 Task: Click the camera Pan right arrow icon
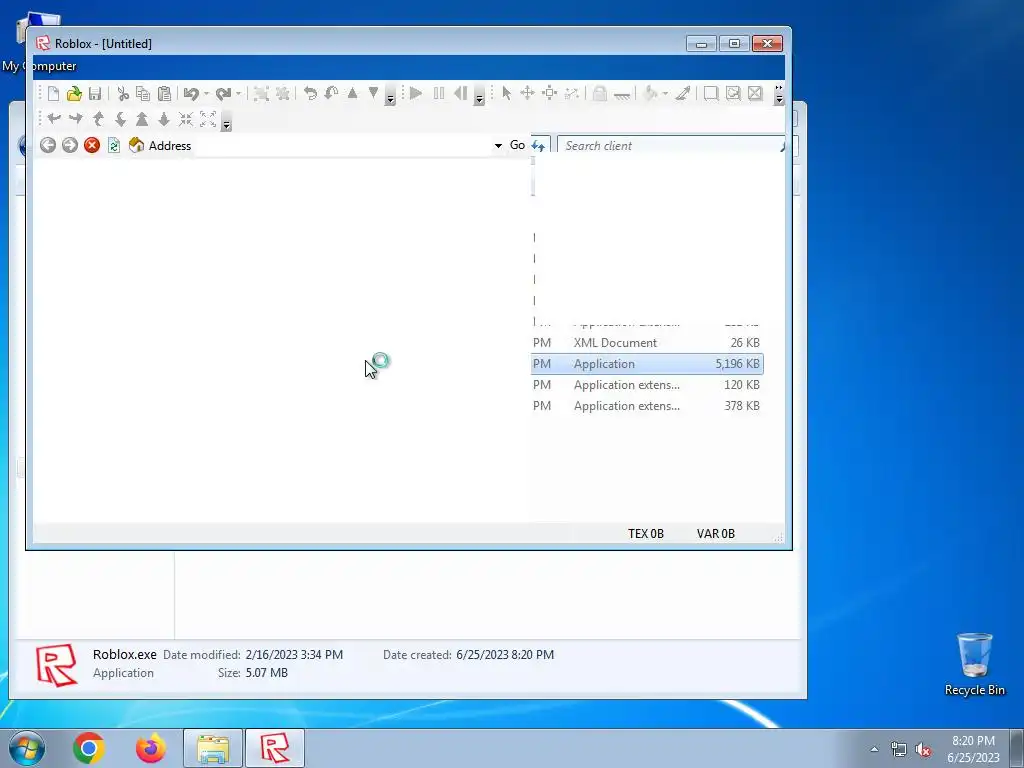point(76,119)
